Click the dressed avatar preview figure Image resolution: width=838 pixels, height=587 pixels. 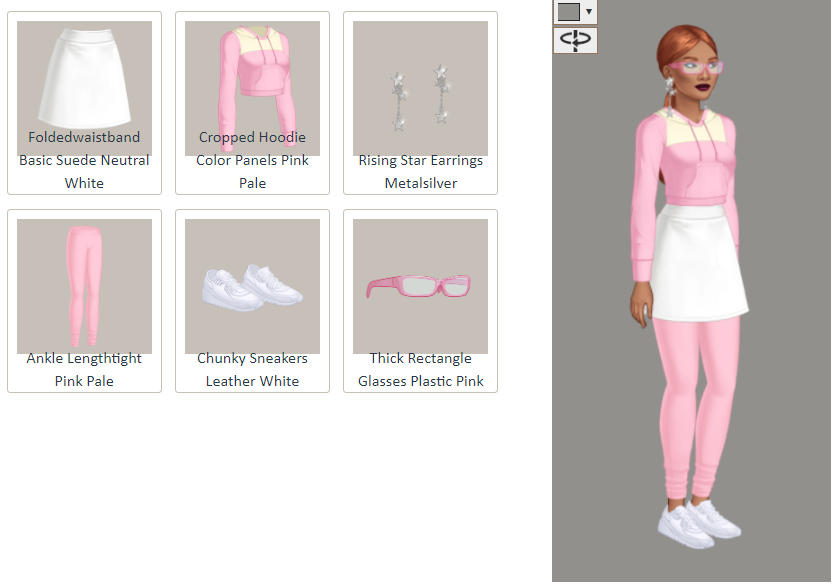(688, 287)
